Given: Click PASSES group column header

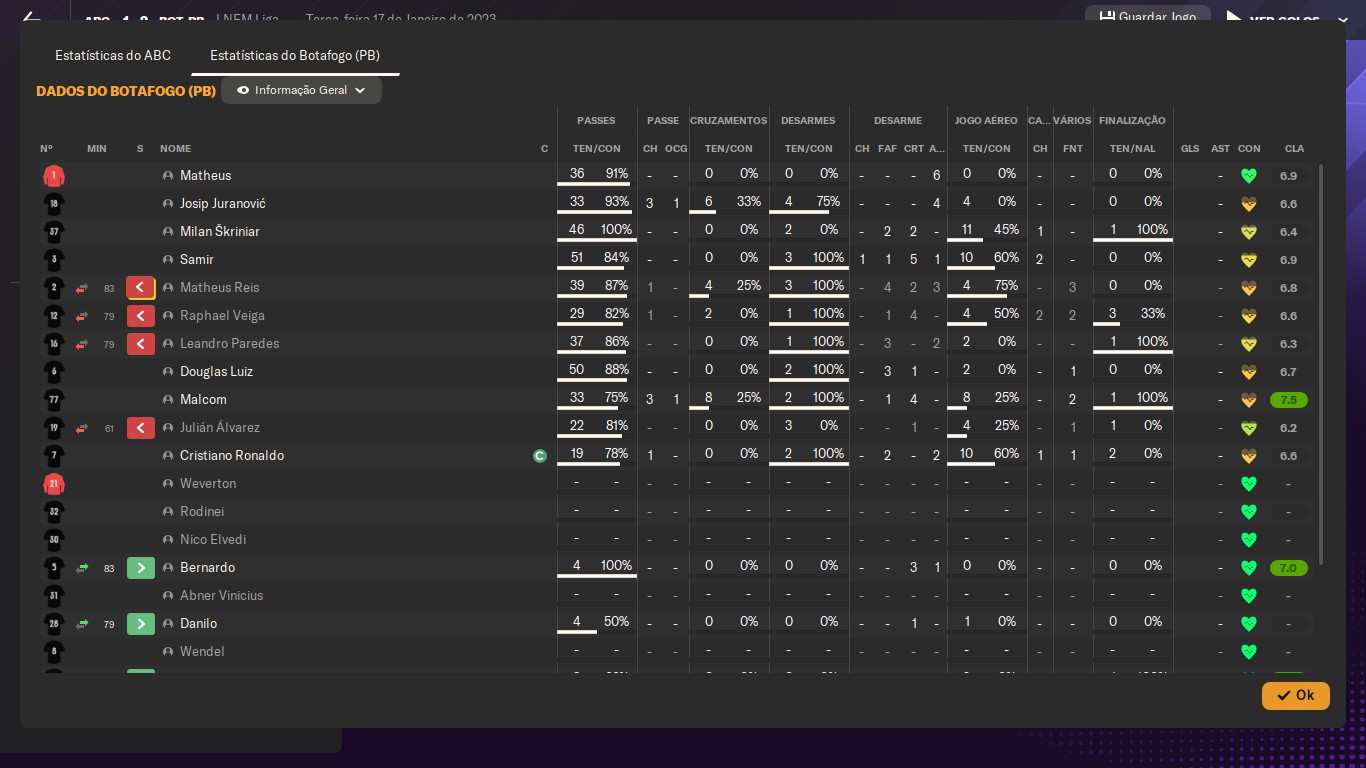Looking at the screenshot, I should pyautogui.click(x=596, y=120).
